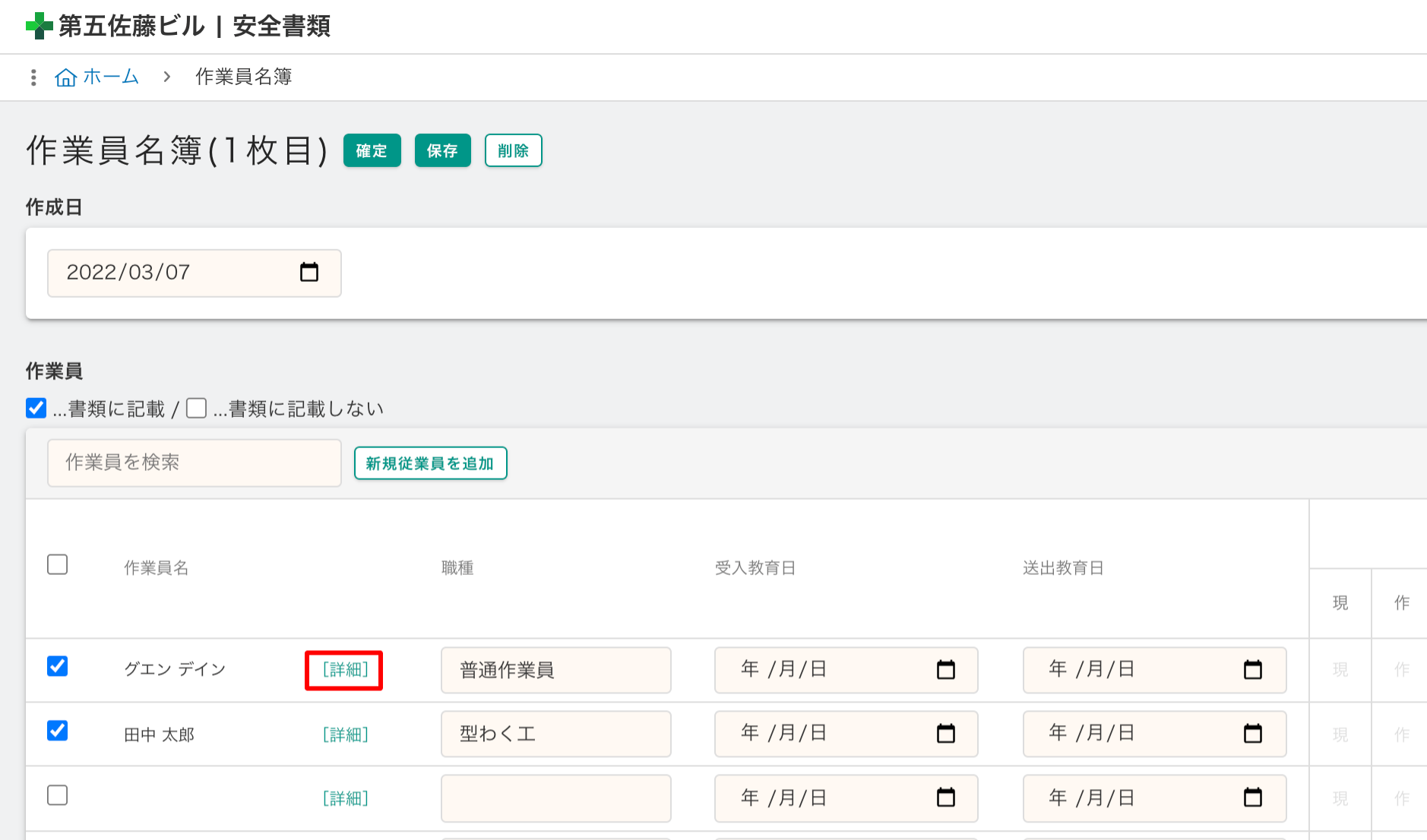
Task: Open calendar picker for 作成日 date
Action: point(308,272)
